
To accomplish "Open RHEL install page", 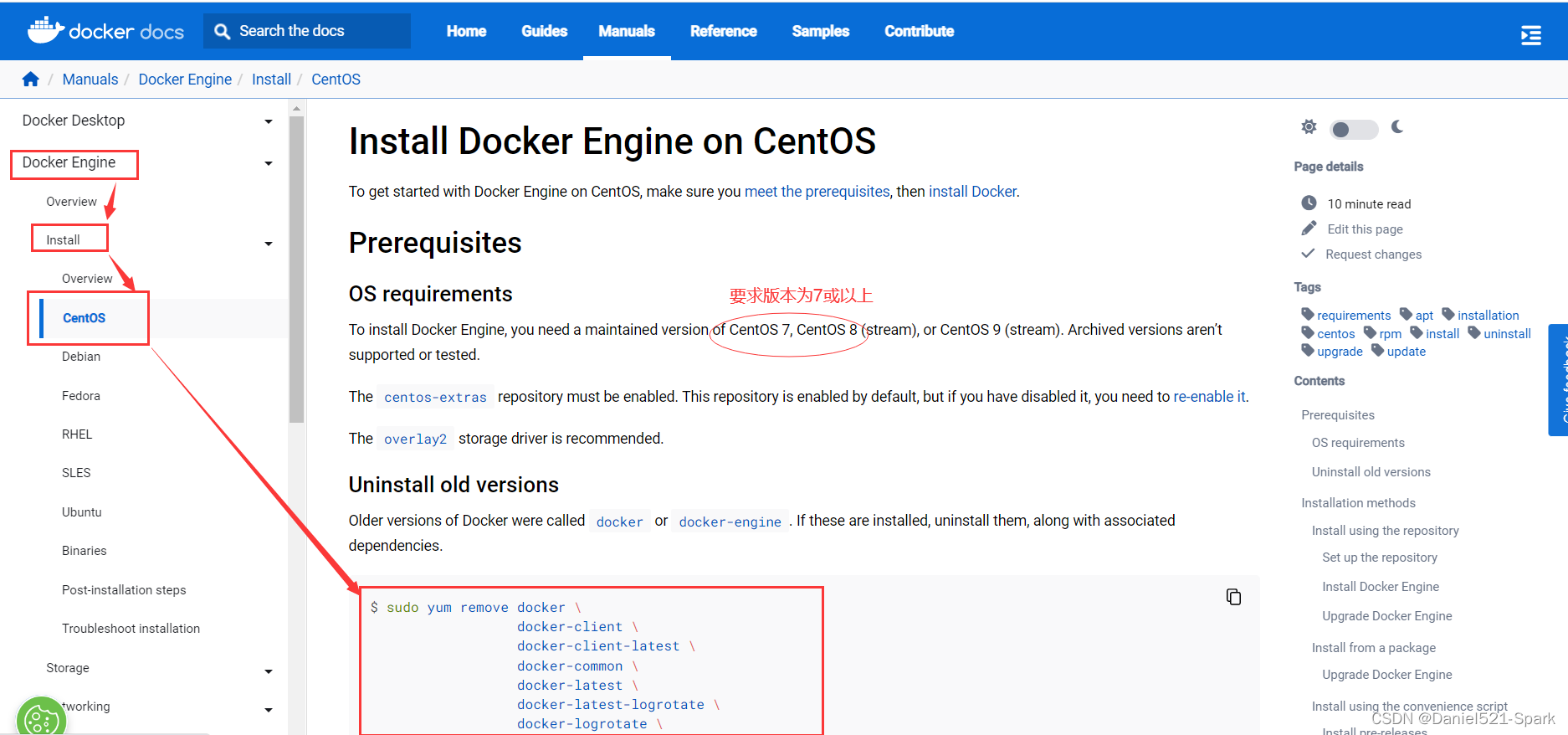I will [x=77, y=434].
